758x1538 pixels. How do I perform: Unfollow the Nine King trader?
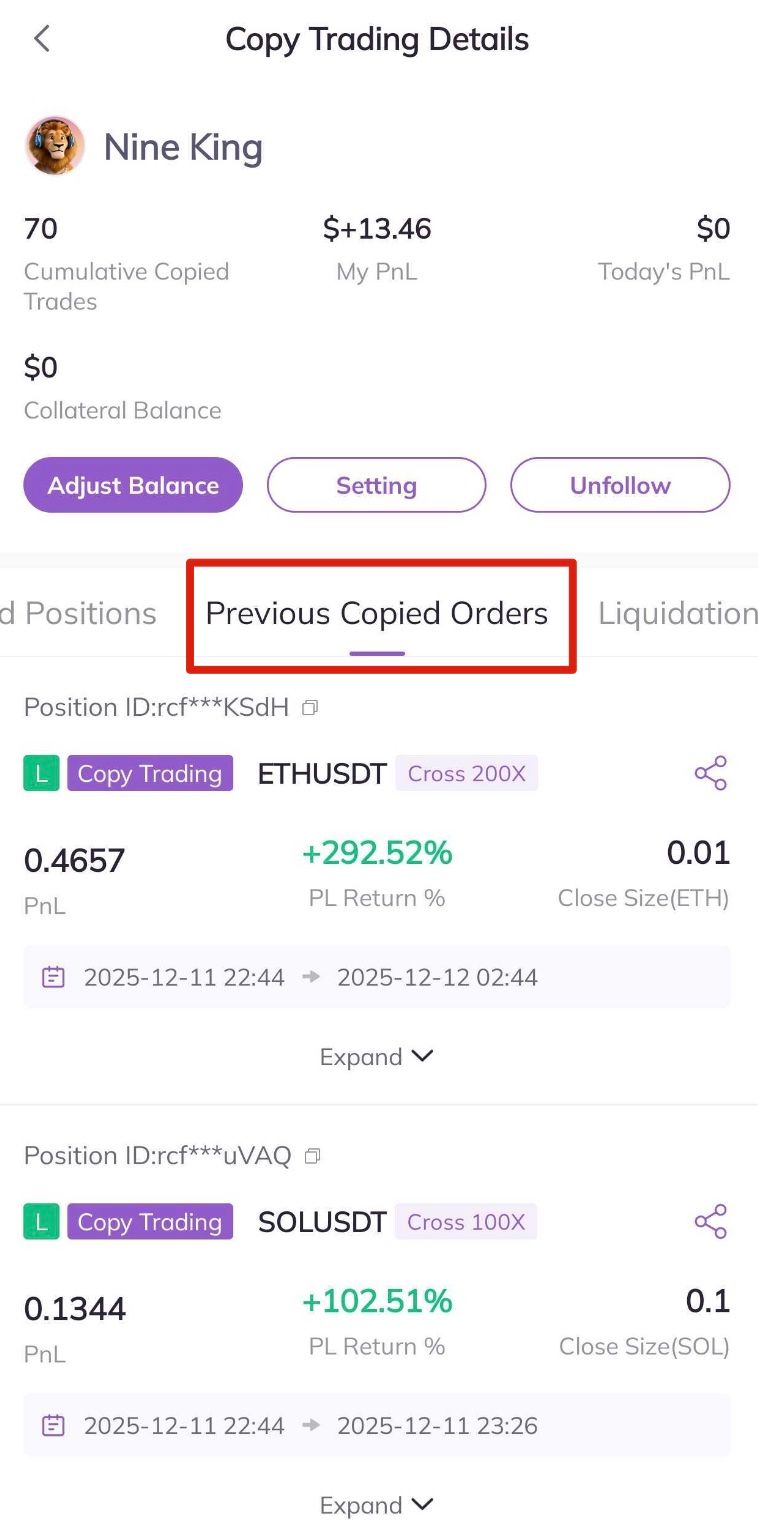620,485
